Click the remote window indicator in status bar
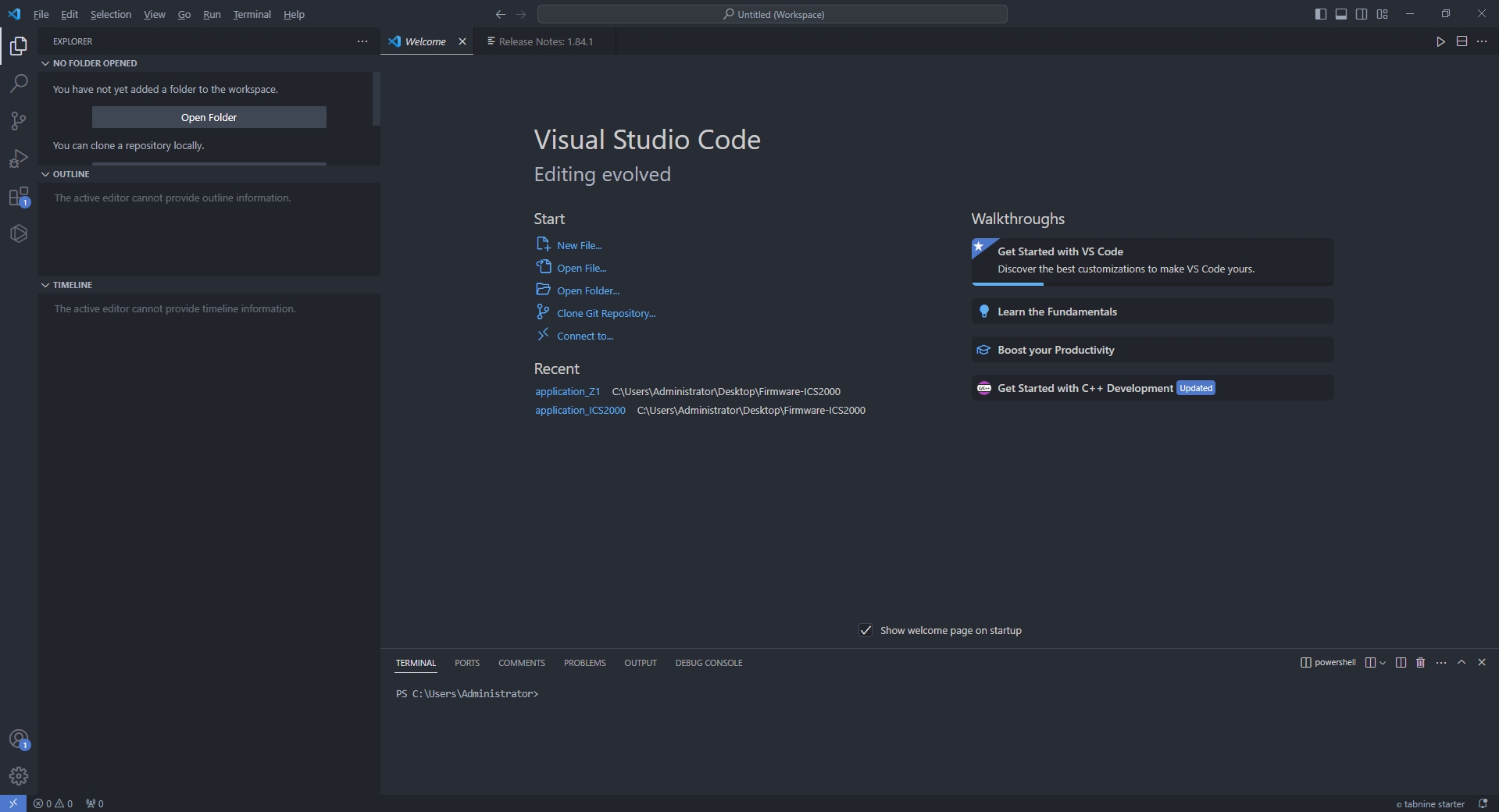This screenshot has height=812, width=1499. pyautogui.click(x=13, y=803)
